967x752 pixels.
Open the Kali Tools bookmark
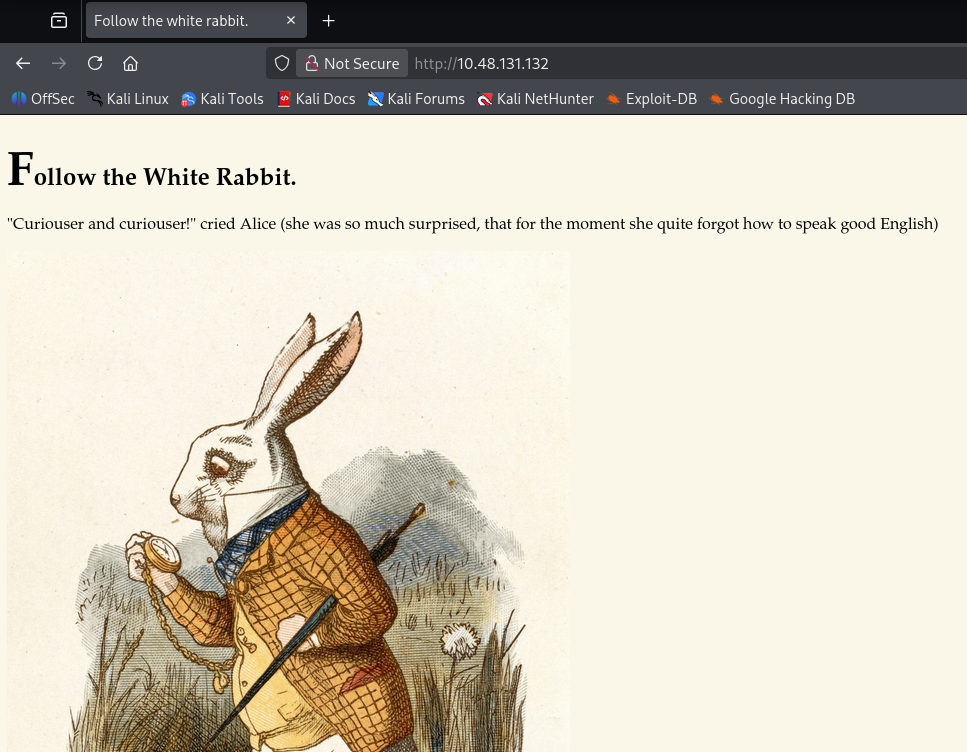tap(222, 98)
